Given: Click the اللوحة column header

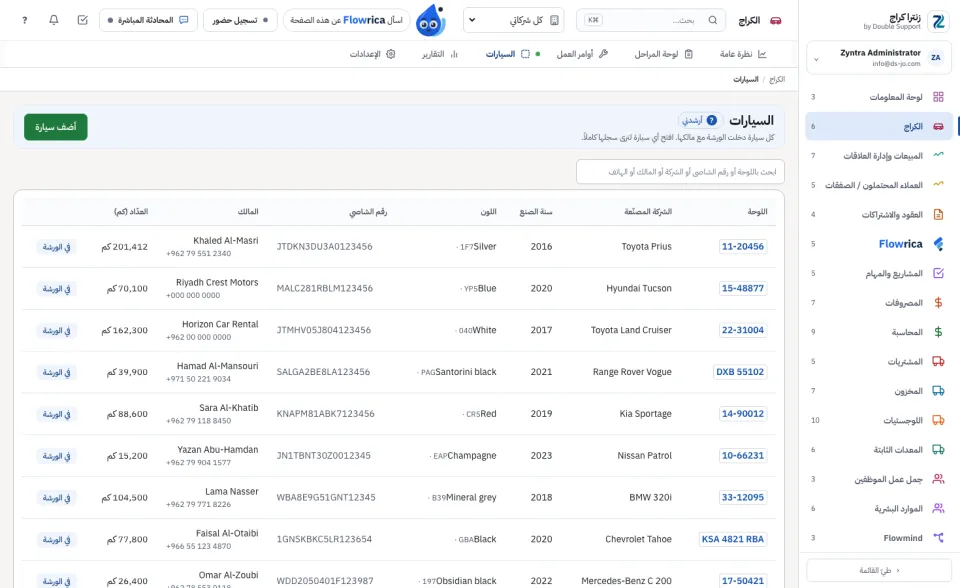Looking at the screenshot, I should click(757, 212).
